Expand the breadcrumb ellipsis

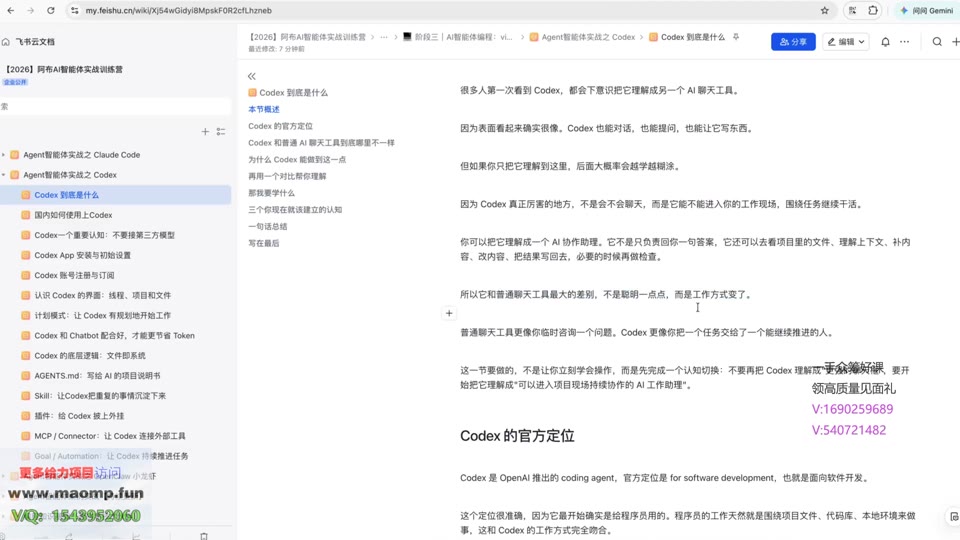[384, 37]
